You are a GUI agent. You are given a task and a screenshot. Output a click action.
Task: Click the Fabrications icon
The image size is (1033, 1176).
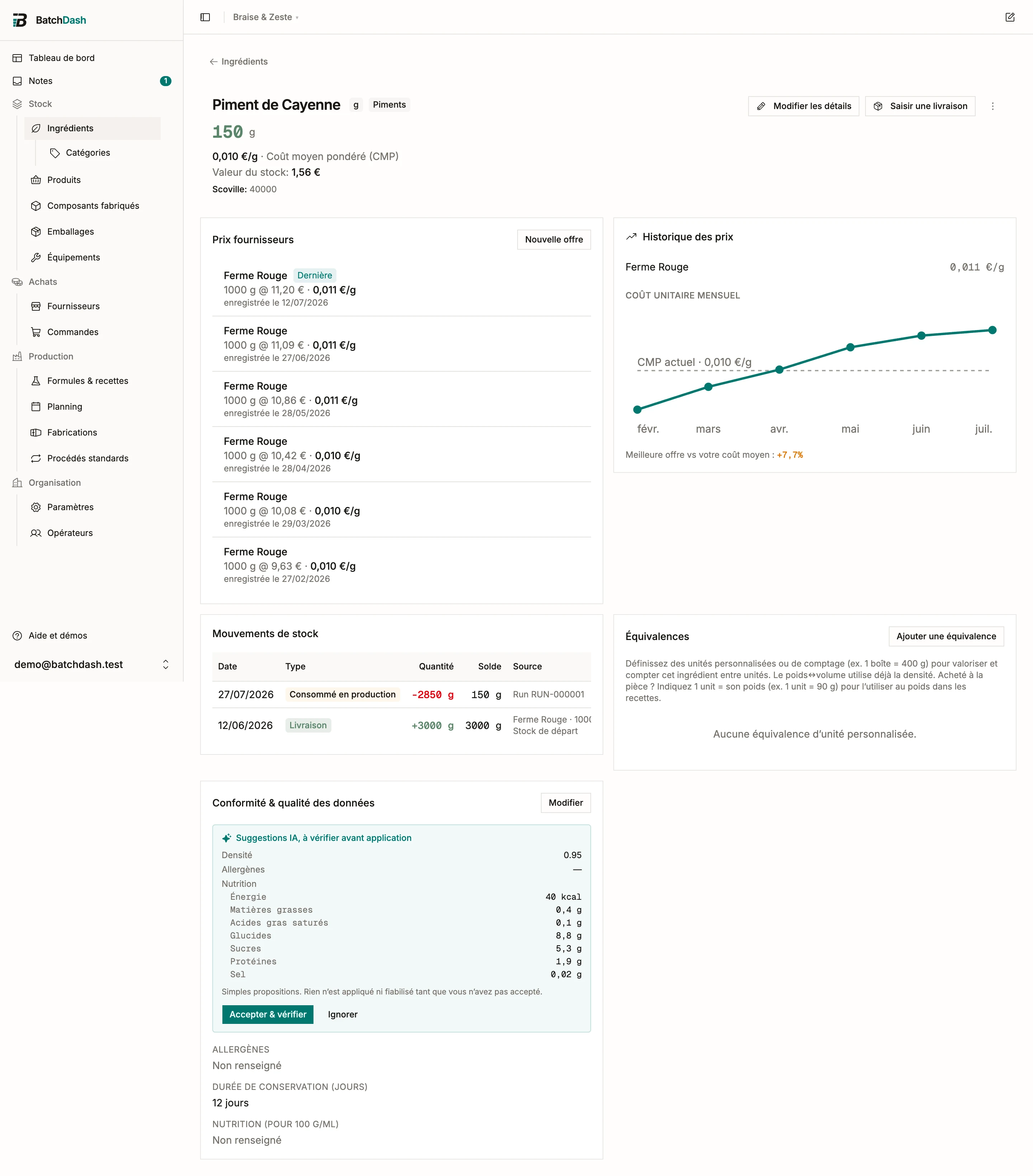click(36, 433)
